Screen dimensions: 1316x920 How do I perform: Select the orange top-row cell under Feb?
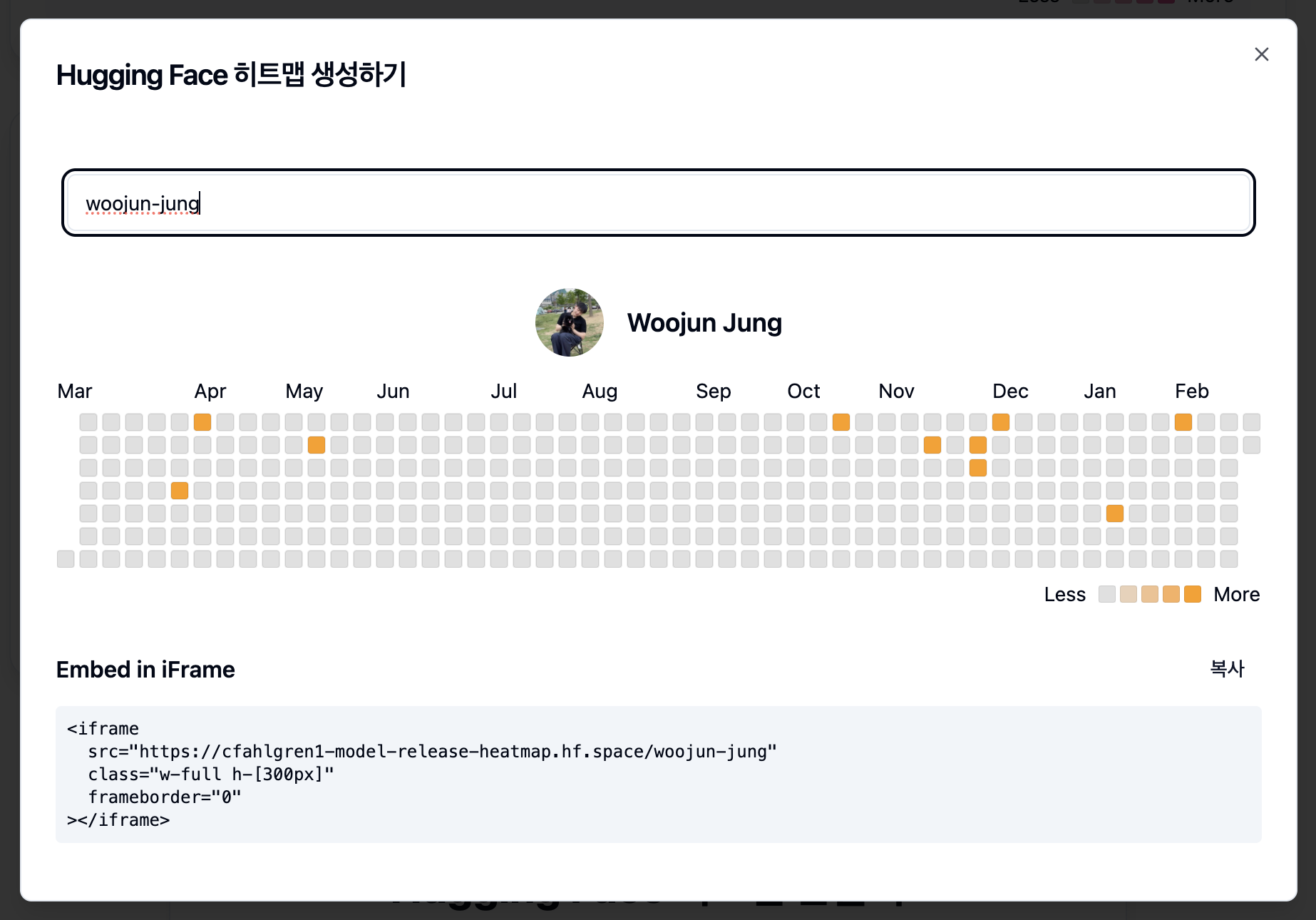click(x=1183, y=422)
